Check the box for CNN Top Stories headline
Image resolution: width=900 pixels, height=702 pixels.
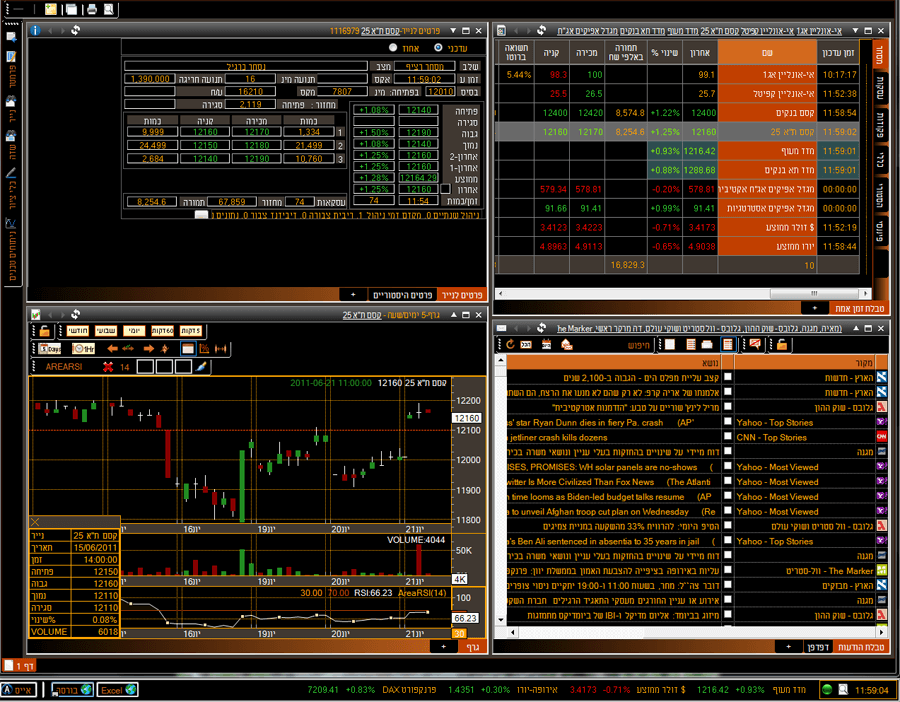pos(727,436)
